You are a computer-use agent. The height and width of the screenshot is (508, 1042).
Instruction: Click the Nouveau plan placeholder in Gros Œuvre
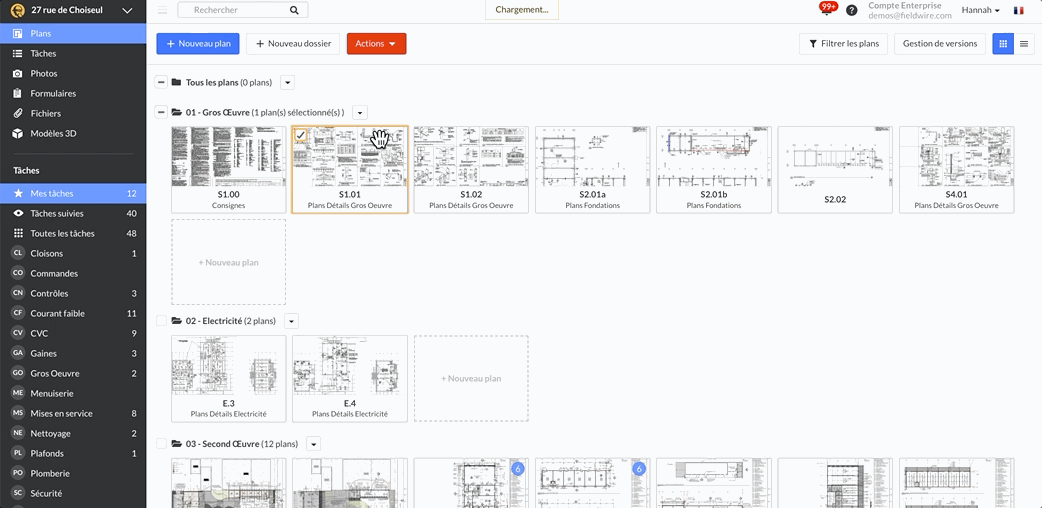click(x=229, y=262)
